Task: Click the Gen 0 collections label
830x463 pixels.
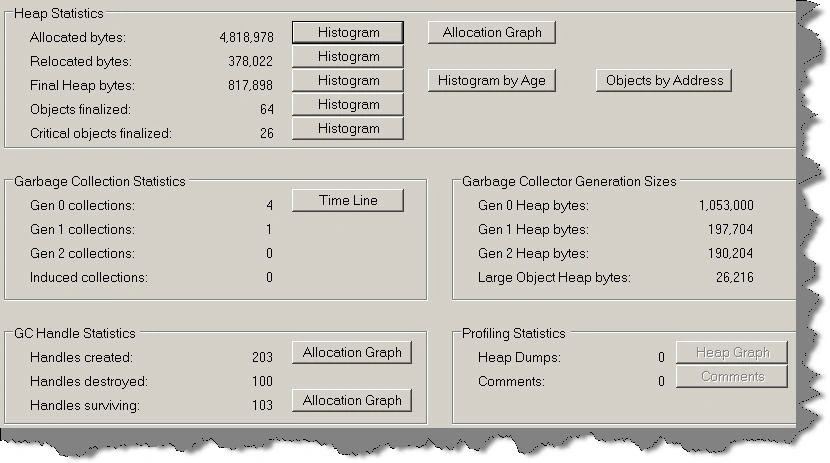Action: [82, 205]
